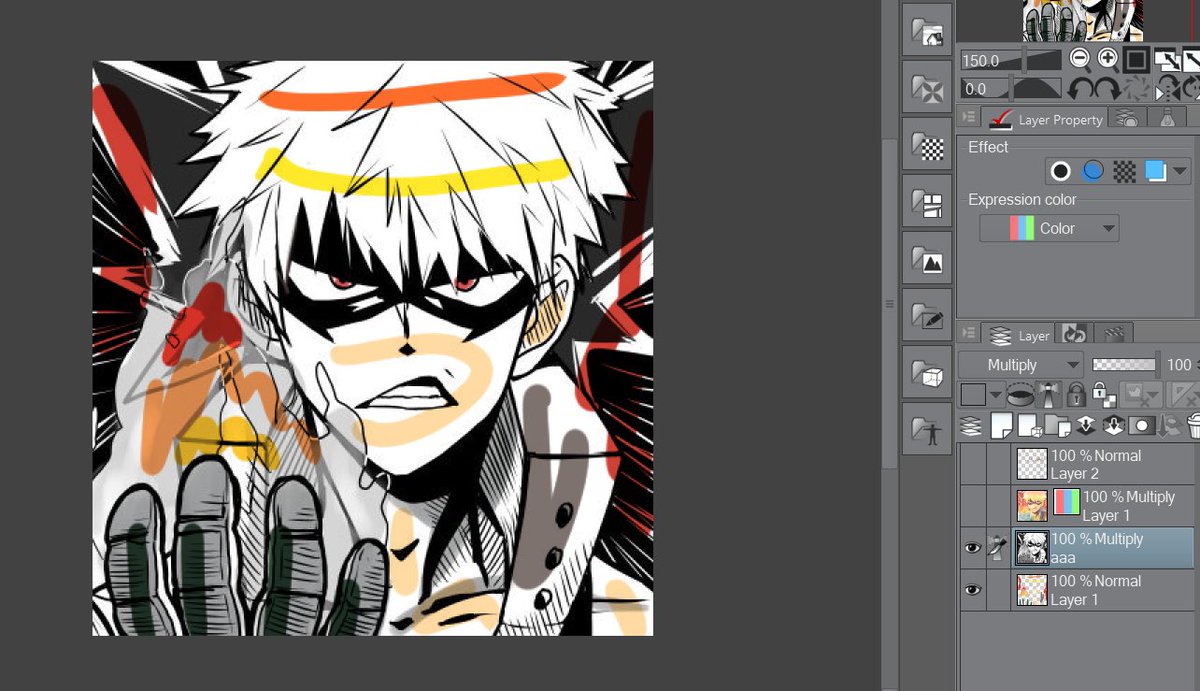Hide the aaa layer

click(x=972, y=547)
